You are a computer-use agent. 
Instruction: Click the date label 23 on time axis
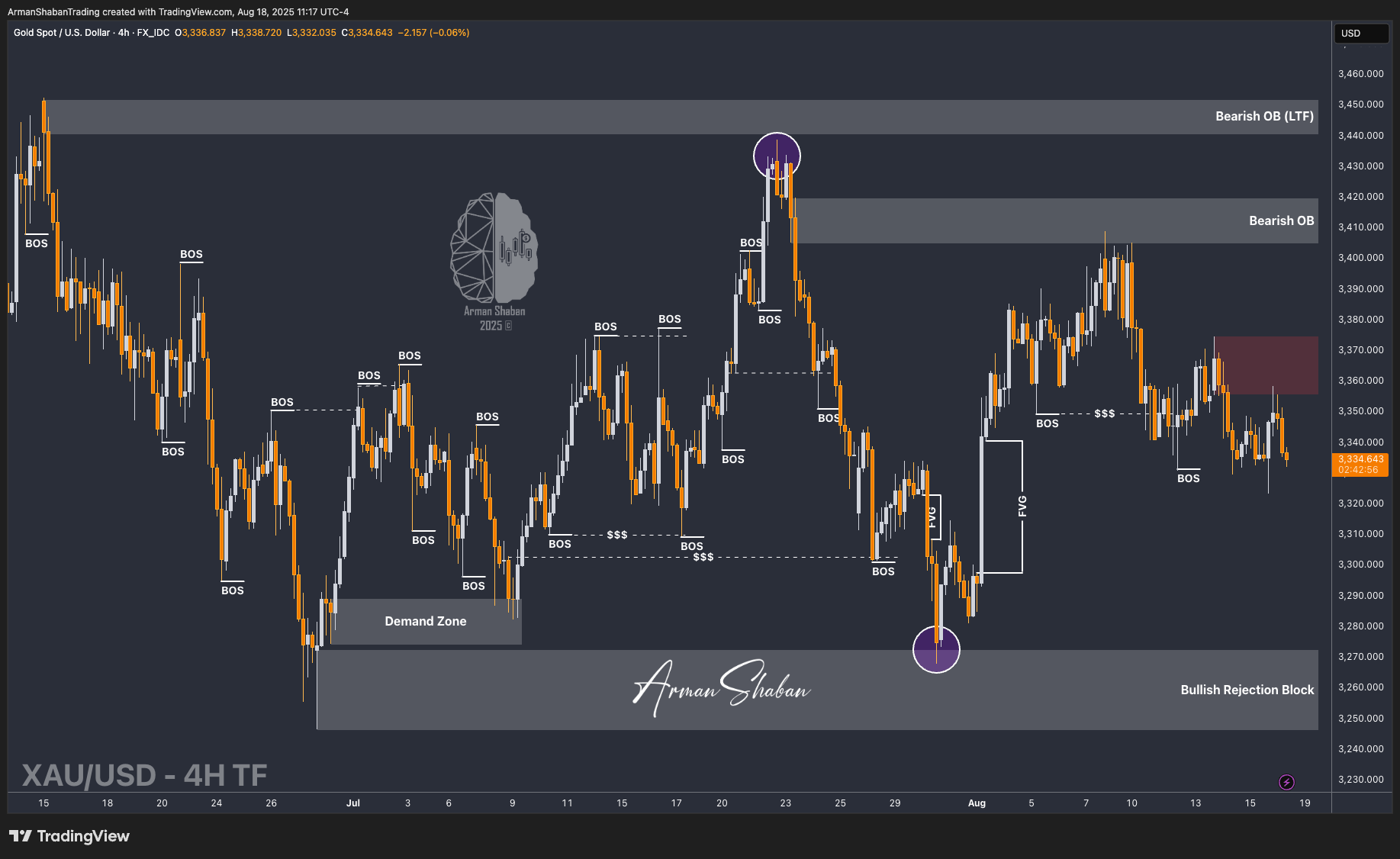(786, 803)
